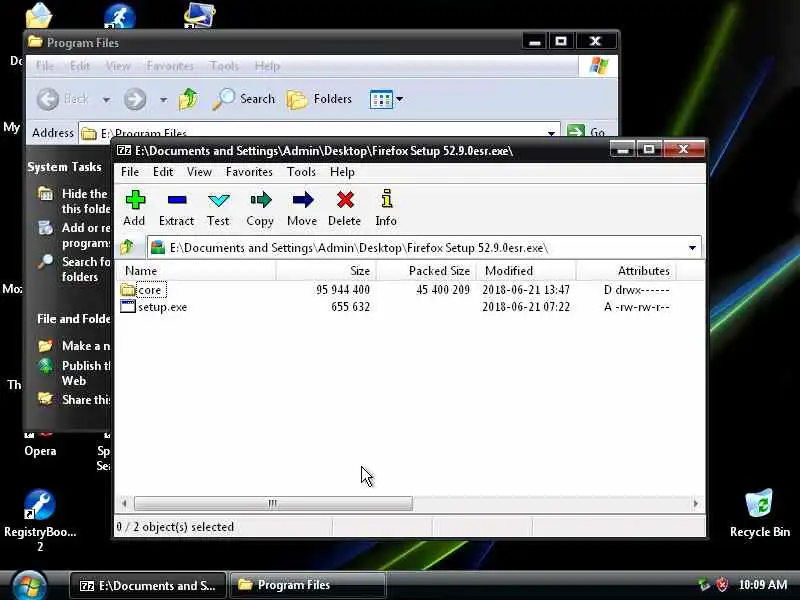Select the Move tool in 7-Zip
Image resolution: width=800 pixels, height=600 pixels.
pyautogui.click(x=302, y=208)
